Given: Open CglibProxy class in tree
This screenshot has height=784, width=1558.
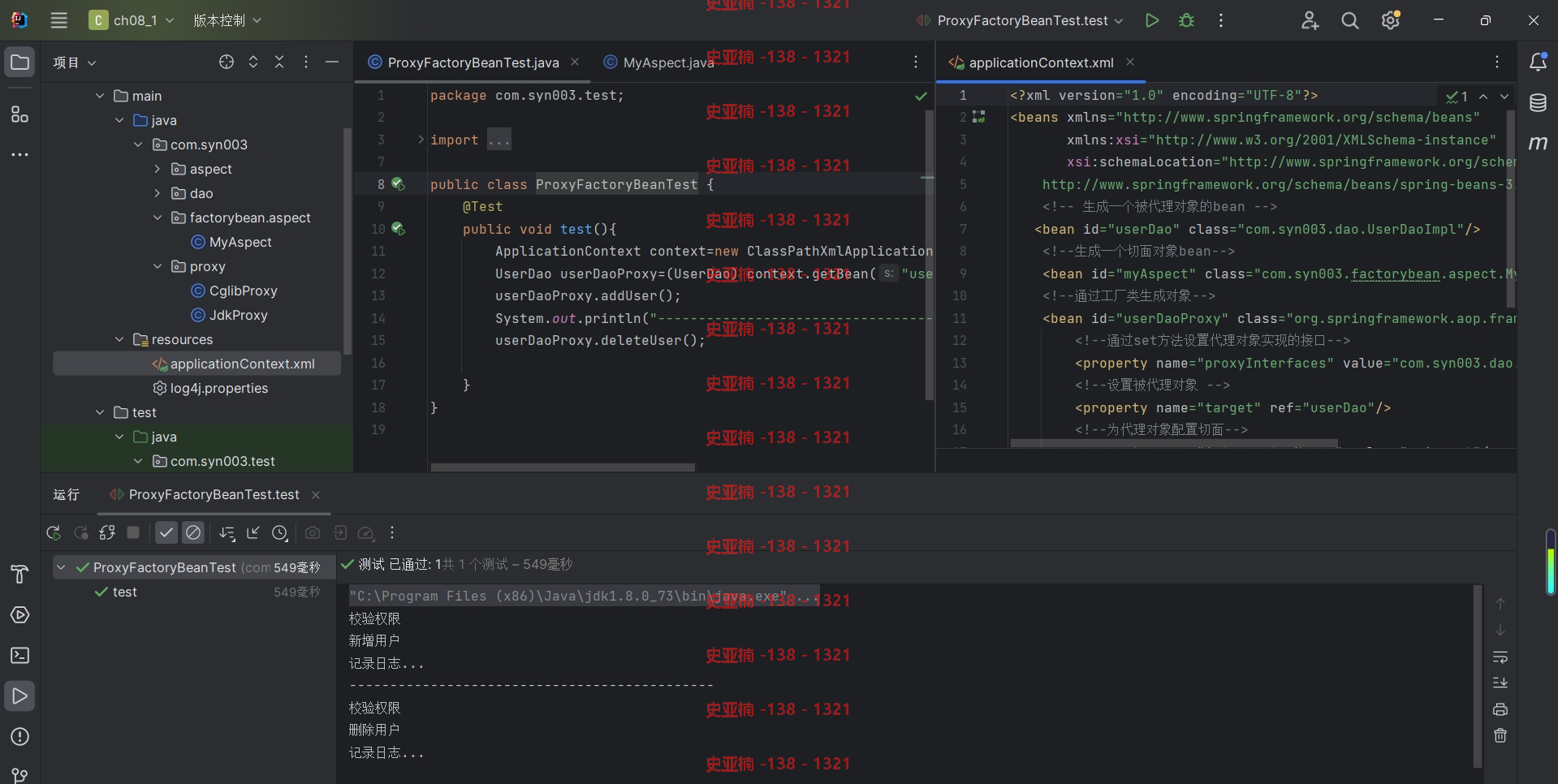Looking at the screenshot, I should click(x=234, y=291).
